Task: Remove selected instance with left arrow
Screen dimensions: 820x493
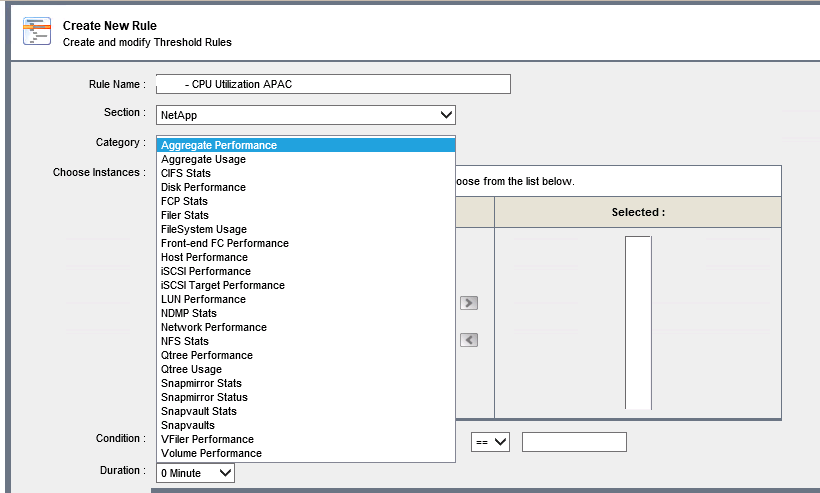Action: (469, 340)
